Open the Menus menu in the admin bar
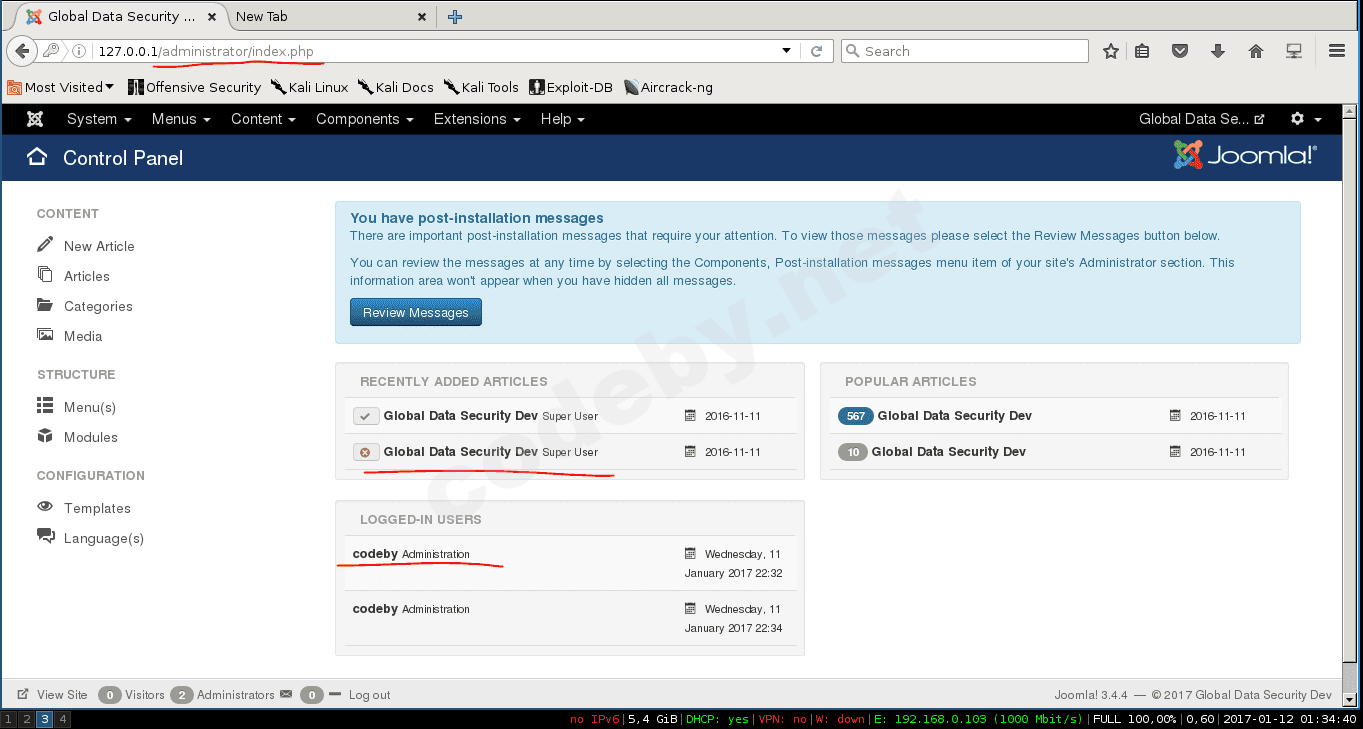 [181, 119]
